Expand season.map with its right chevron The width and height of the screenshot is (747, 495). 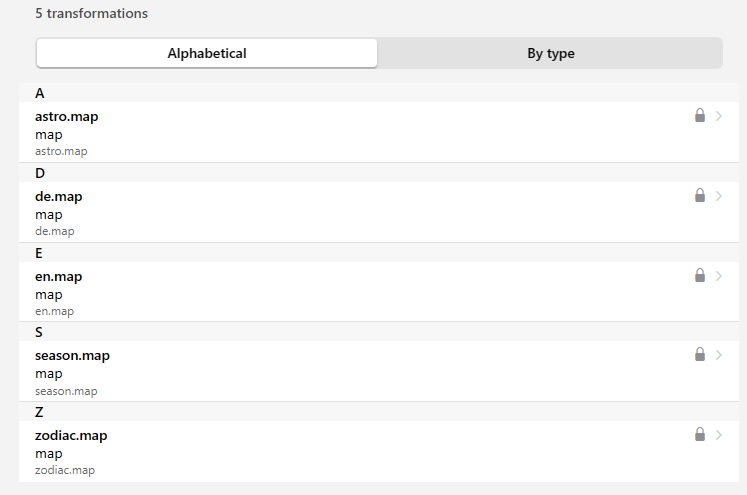(719, 355)
